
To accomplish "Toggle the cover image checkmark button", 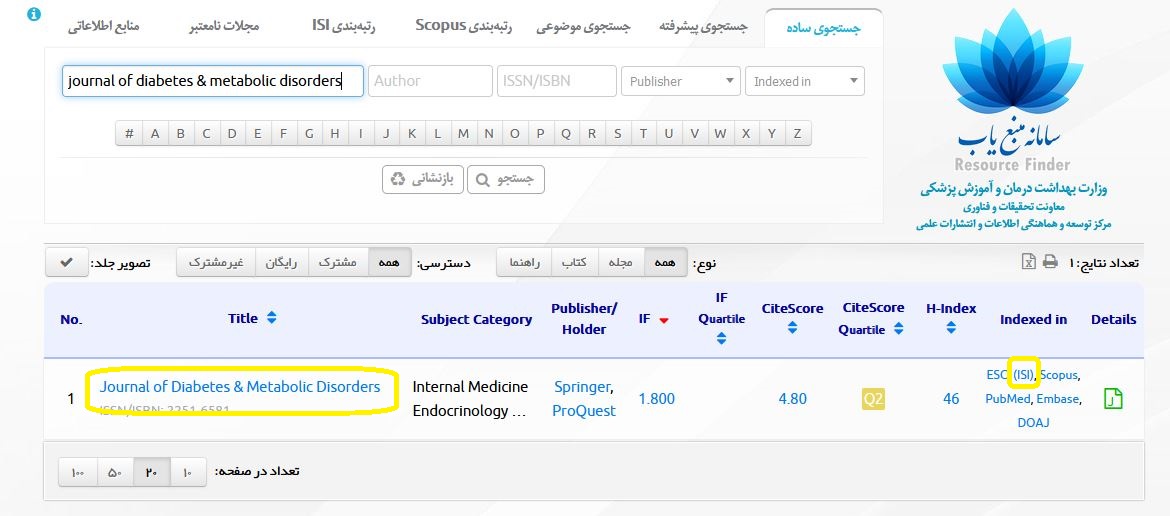I will [66, 262].
